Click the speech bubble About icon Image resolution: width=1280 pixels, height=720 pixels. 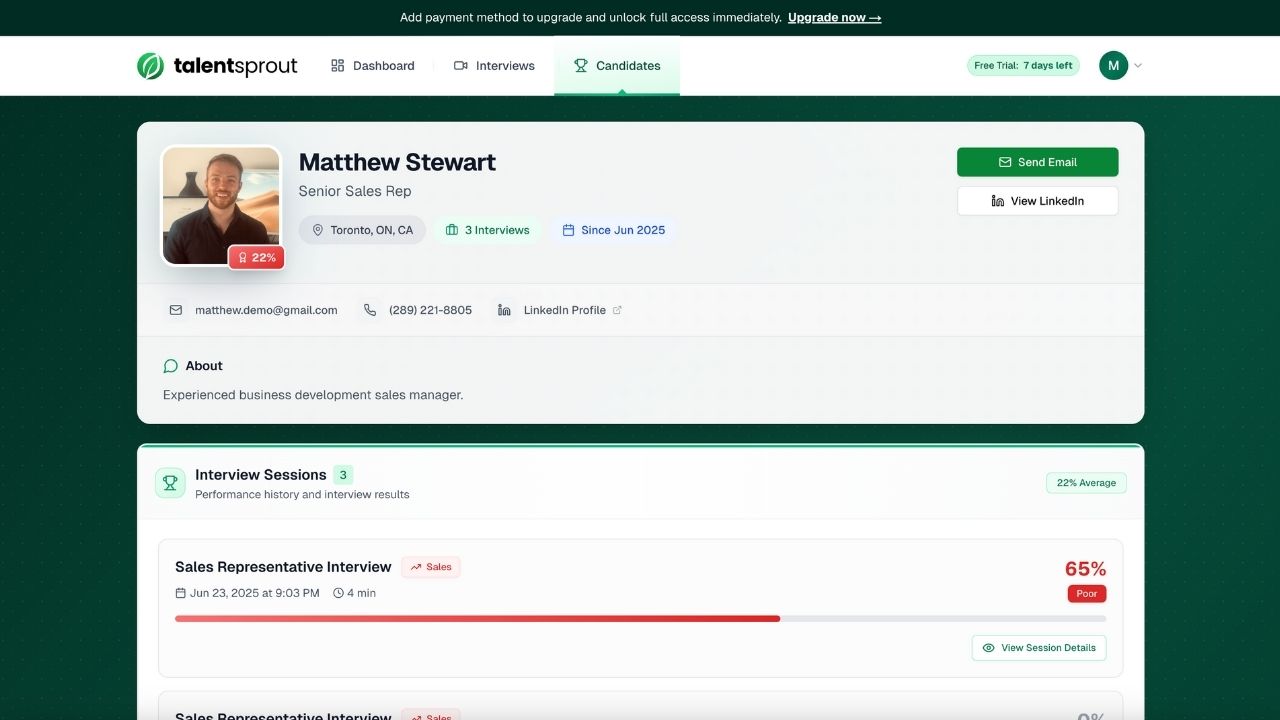coord(170,366)
